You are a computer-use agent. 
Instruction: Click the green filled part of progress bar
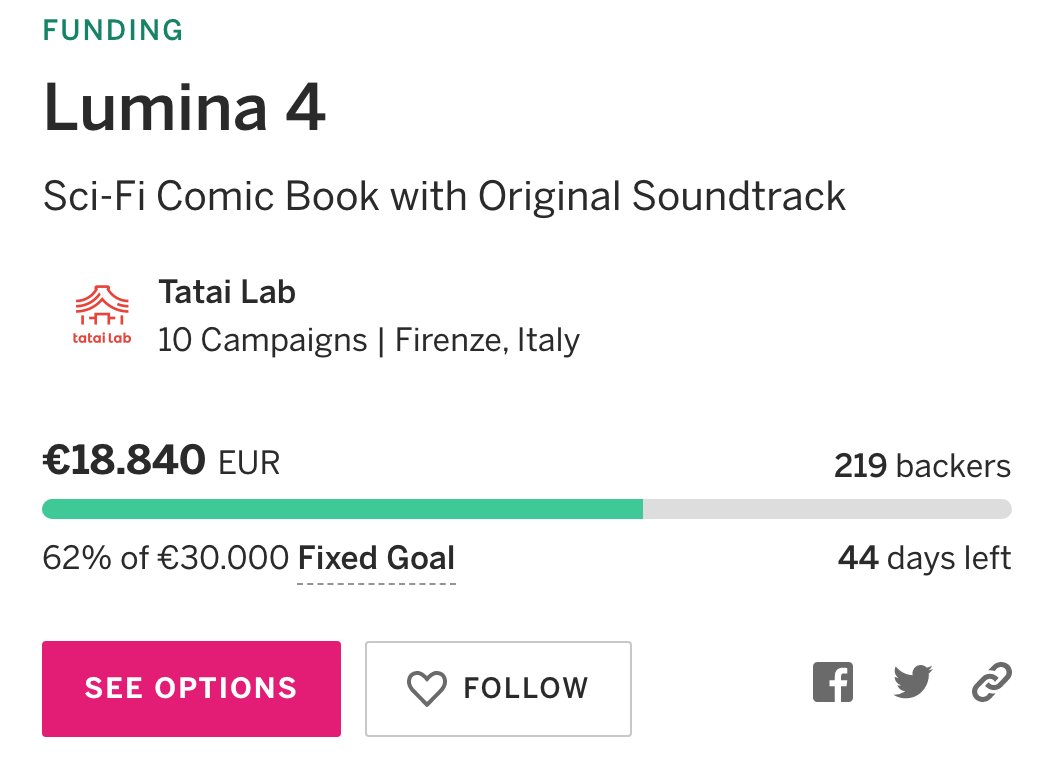340,509
